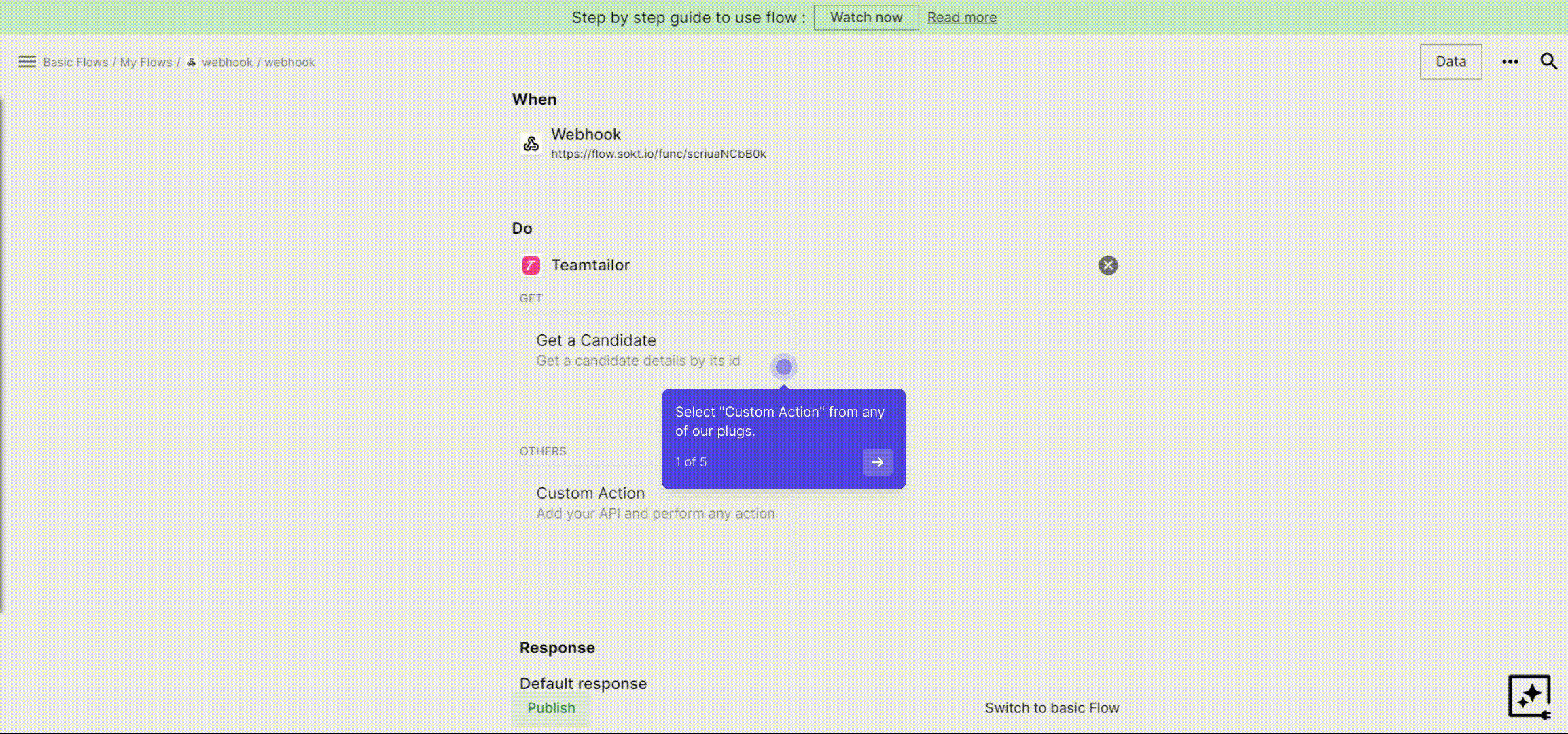1568x734 pixels.
Task: Click the webhook URL flow.sokt.io/func/scriuaNCbB0k
Action: pos(658,154)
